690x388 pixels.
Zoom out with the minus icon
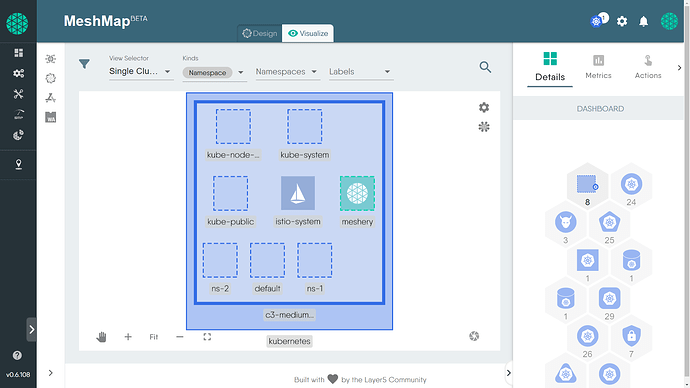tap(180, 337)
